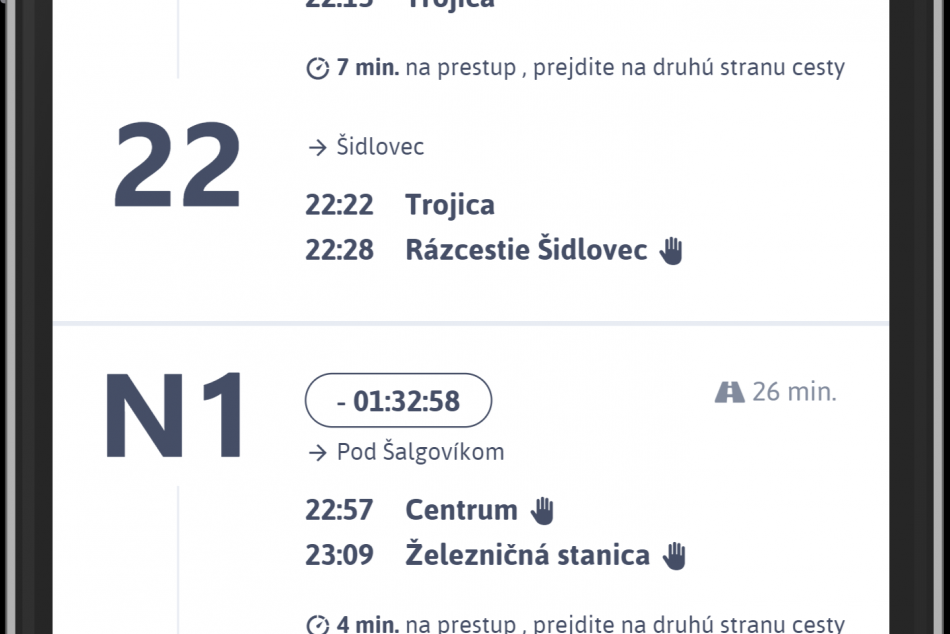Expand the line 22 journey segment
This screenshot has width=950, height=634.
click(x=475, y=190)
